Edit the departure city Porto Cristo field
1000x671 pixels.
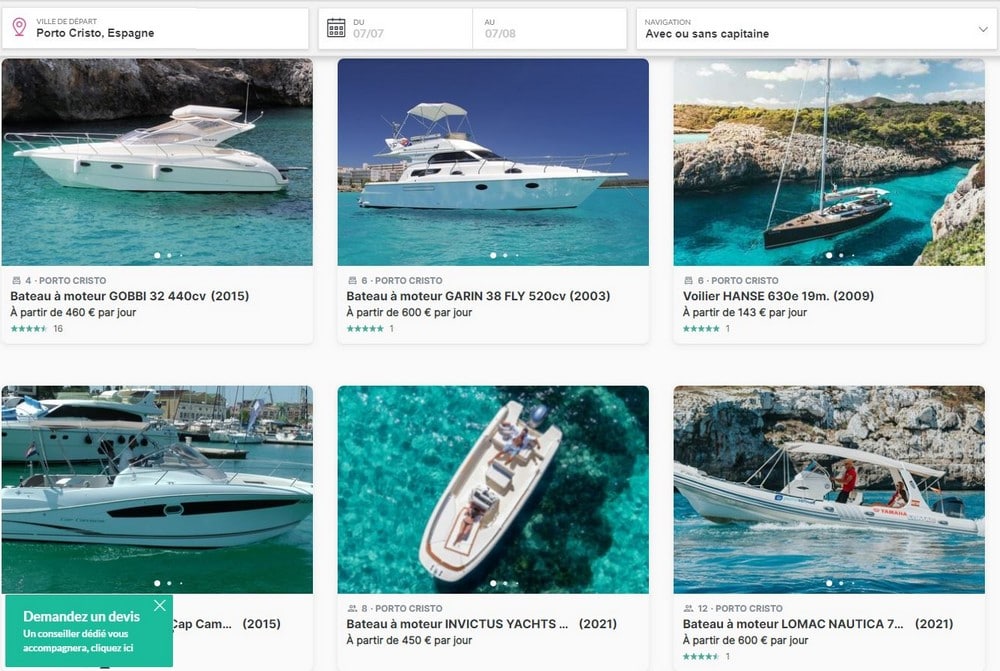(x=156, y=29)
